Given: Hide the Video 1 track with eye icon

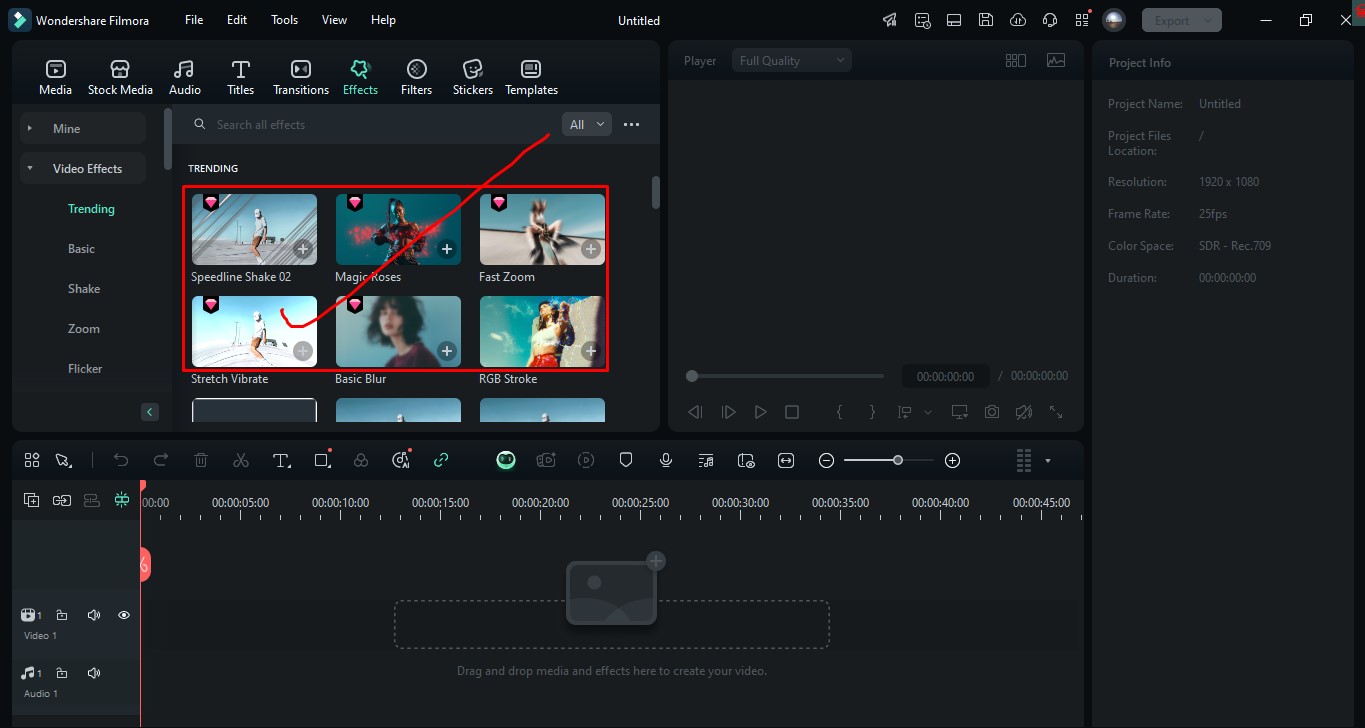Looking at the screenshot, I should (124, 615).
